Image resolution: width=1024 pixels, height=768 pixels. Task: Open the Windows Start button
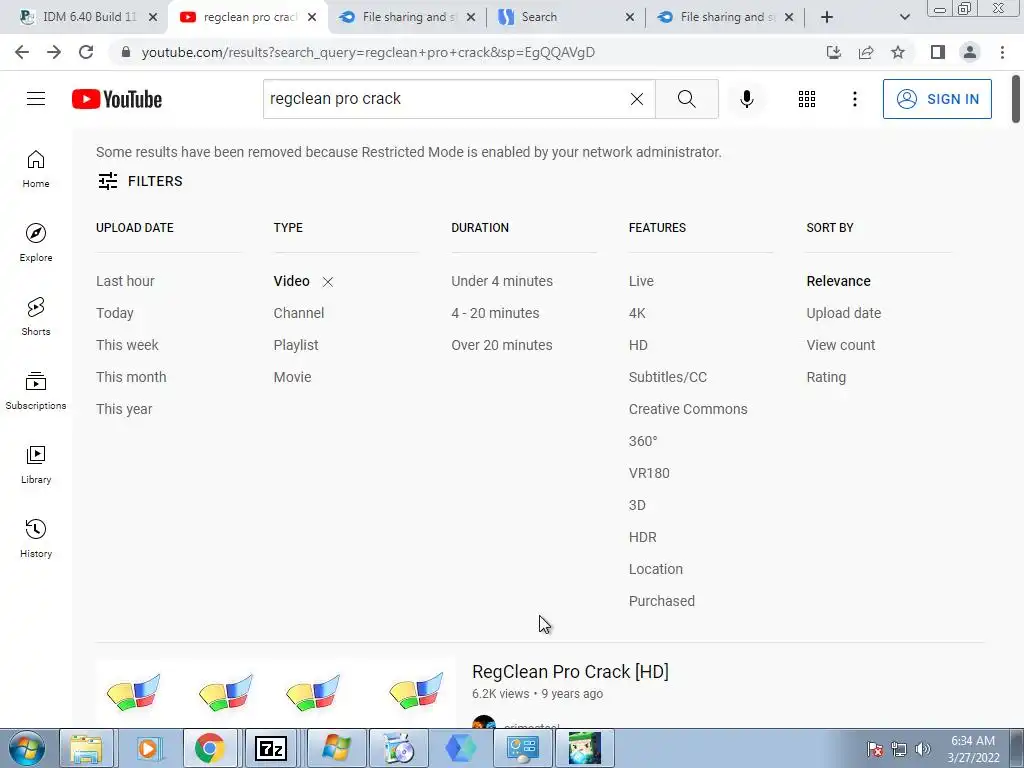tap(27, 748)
